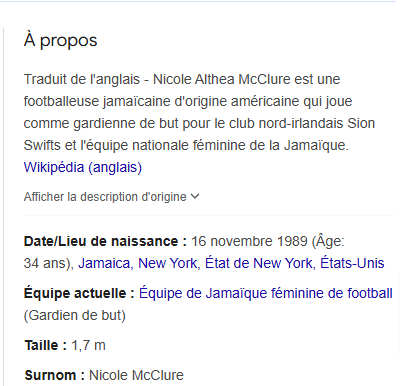Follow the Jamaica birthplace link
Image resolution: width=400 pixels, height=386 pixels.
click(x=104, y=263)
